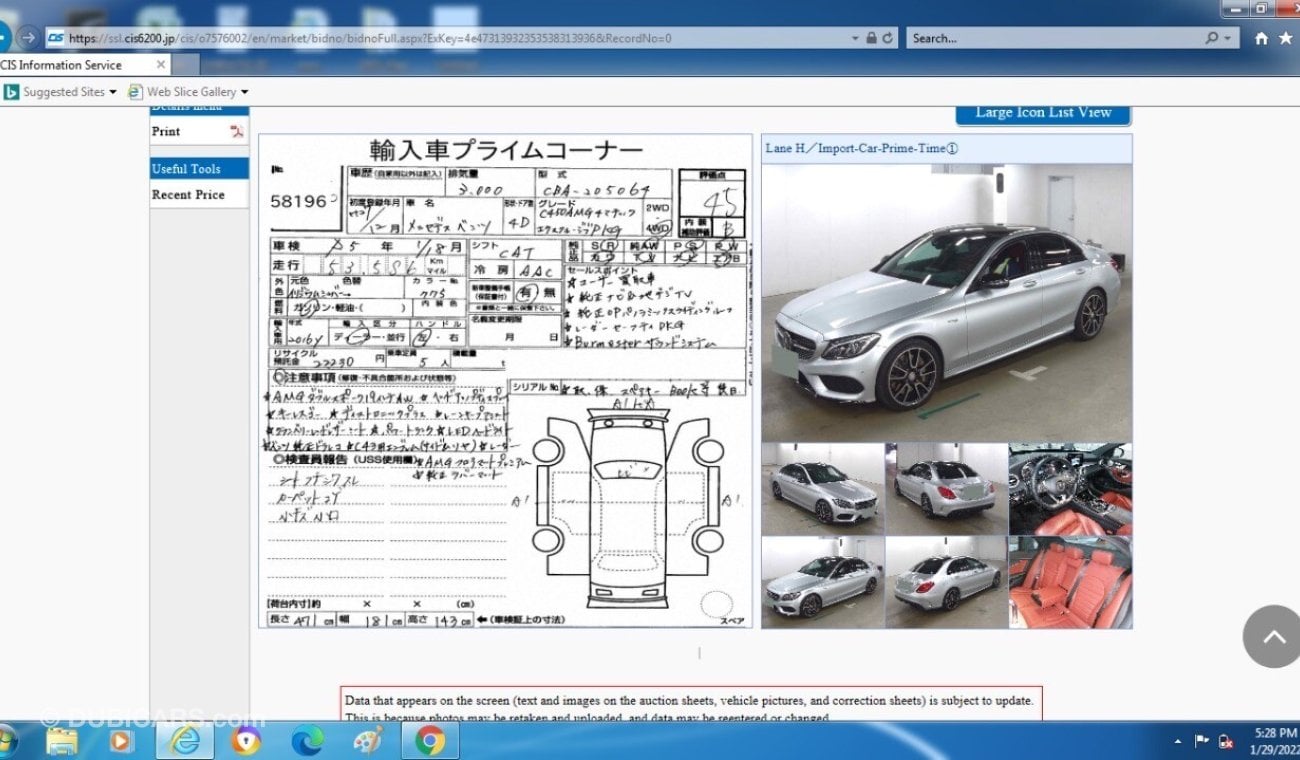Click the PDF icon beside Print
This screenshot has width=1300, height=760.
coord(237,131)
